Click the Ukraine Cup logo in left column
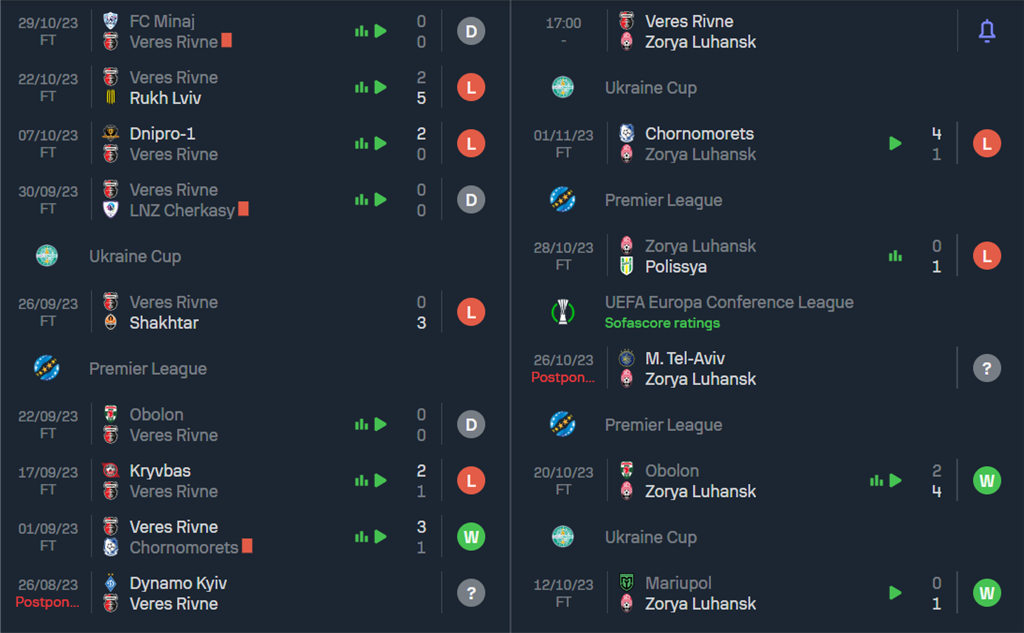 click(x=47, y=255)
